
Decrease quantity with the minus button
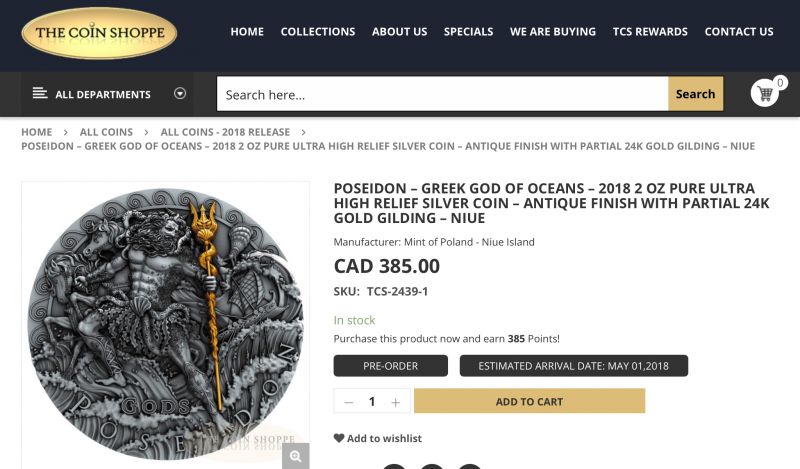coord(349,402)
